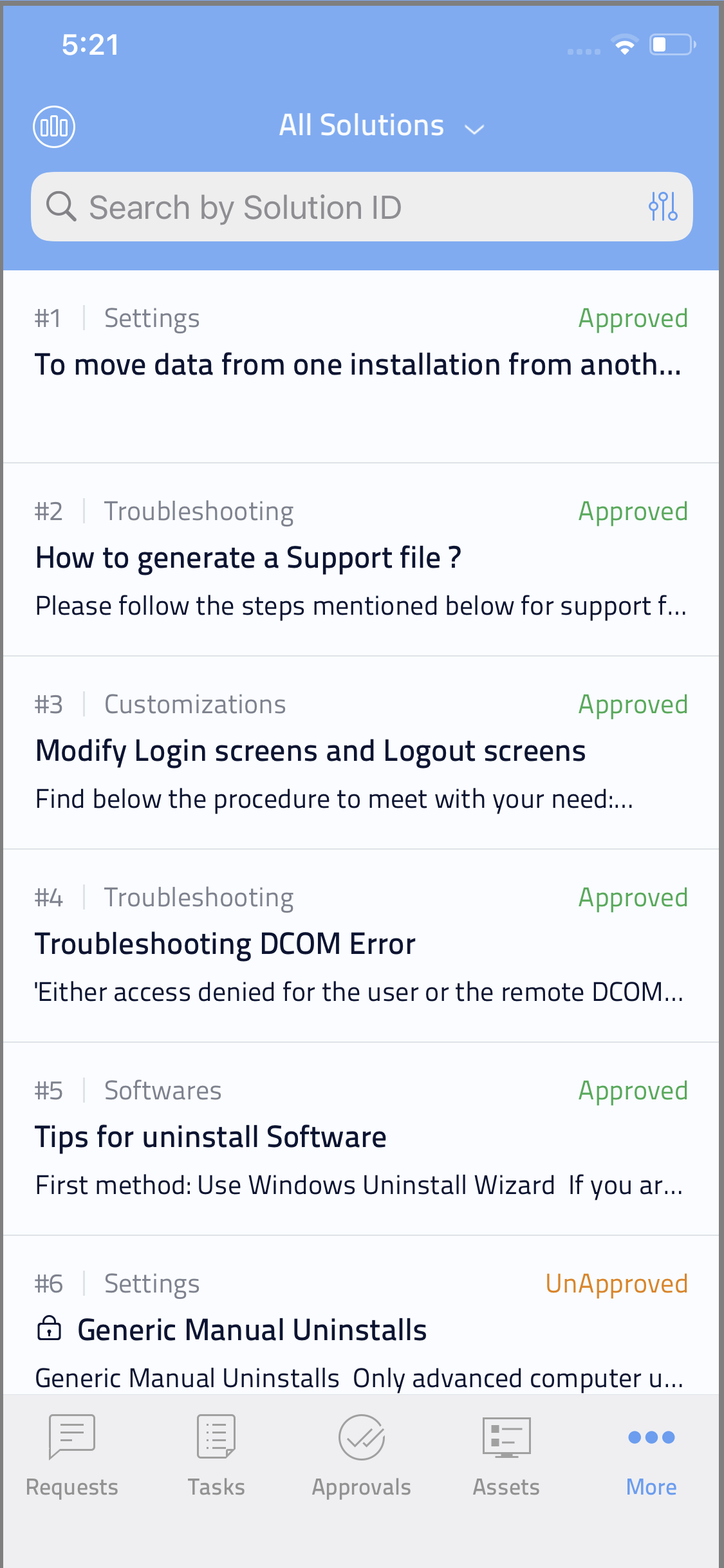Image resolution: width=724 pixels, height=1568 pixels.
Task: Open solution #1 about moving data between installations
Action: [x=360, y=366]
